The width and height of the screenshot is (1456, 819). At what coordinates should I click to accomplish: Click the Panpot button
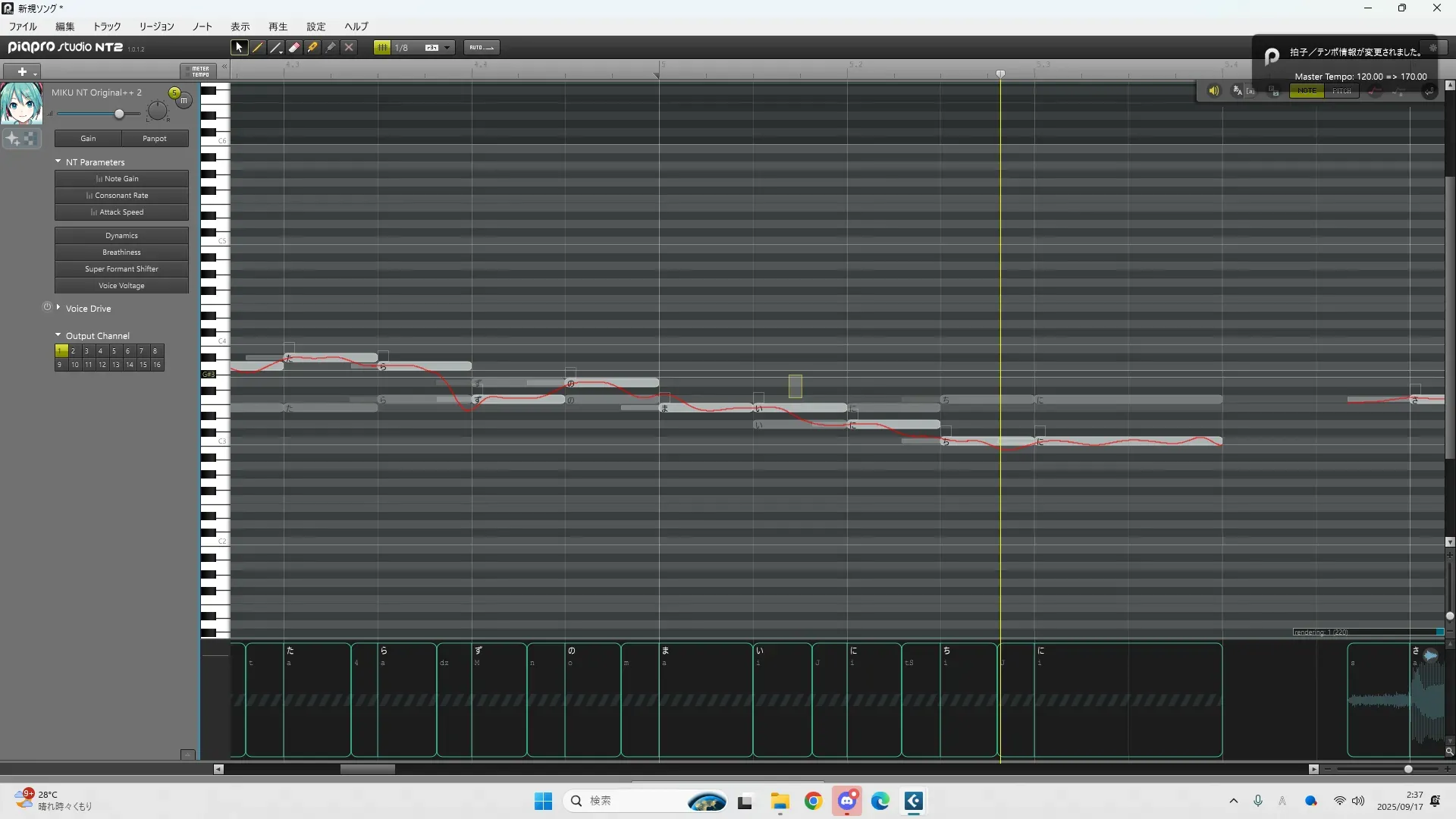pos(155,139)
